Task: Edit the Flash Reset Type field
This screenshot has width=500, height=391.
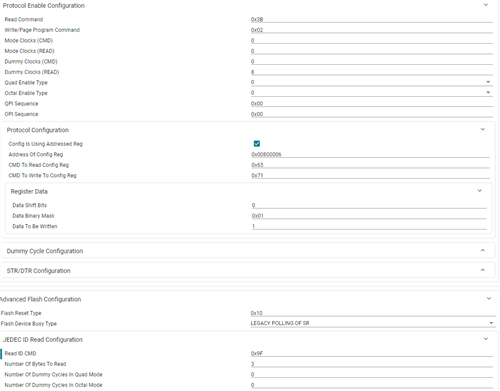Action: [373, 313]
